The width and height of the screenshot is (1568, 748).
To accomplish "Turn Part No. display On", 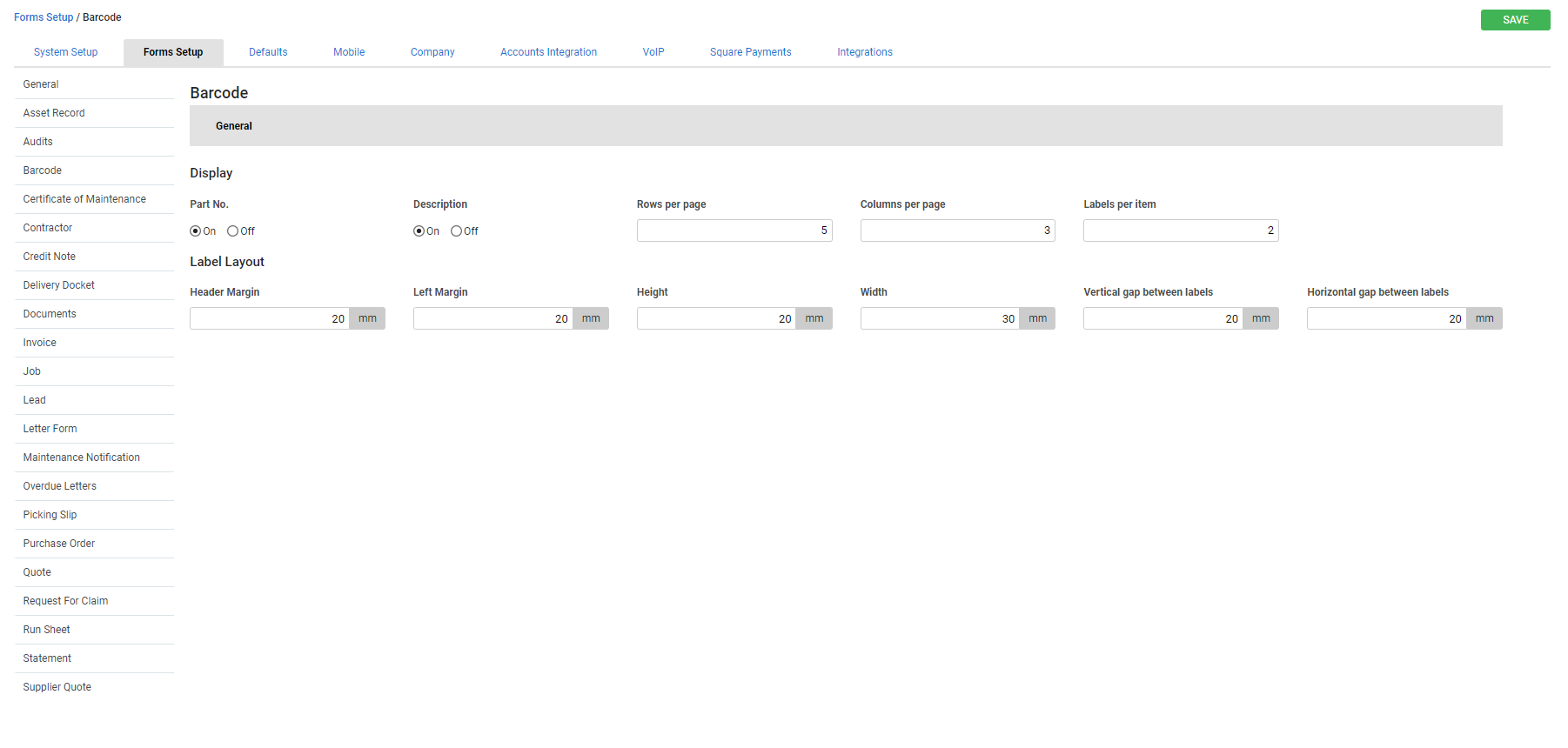I will tap(196, 231).
